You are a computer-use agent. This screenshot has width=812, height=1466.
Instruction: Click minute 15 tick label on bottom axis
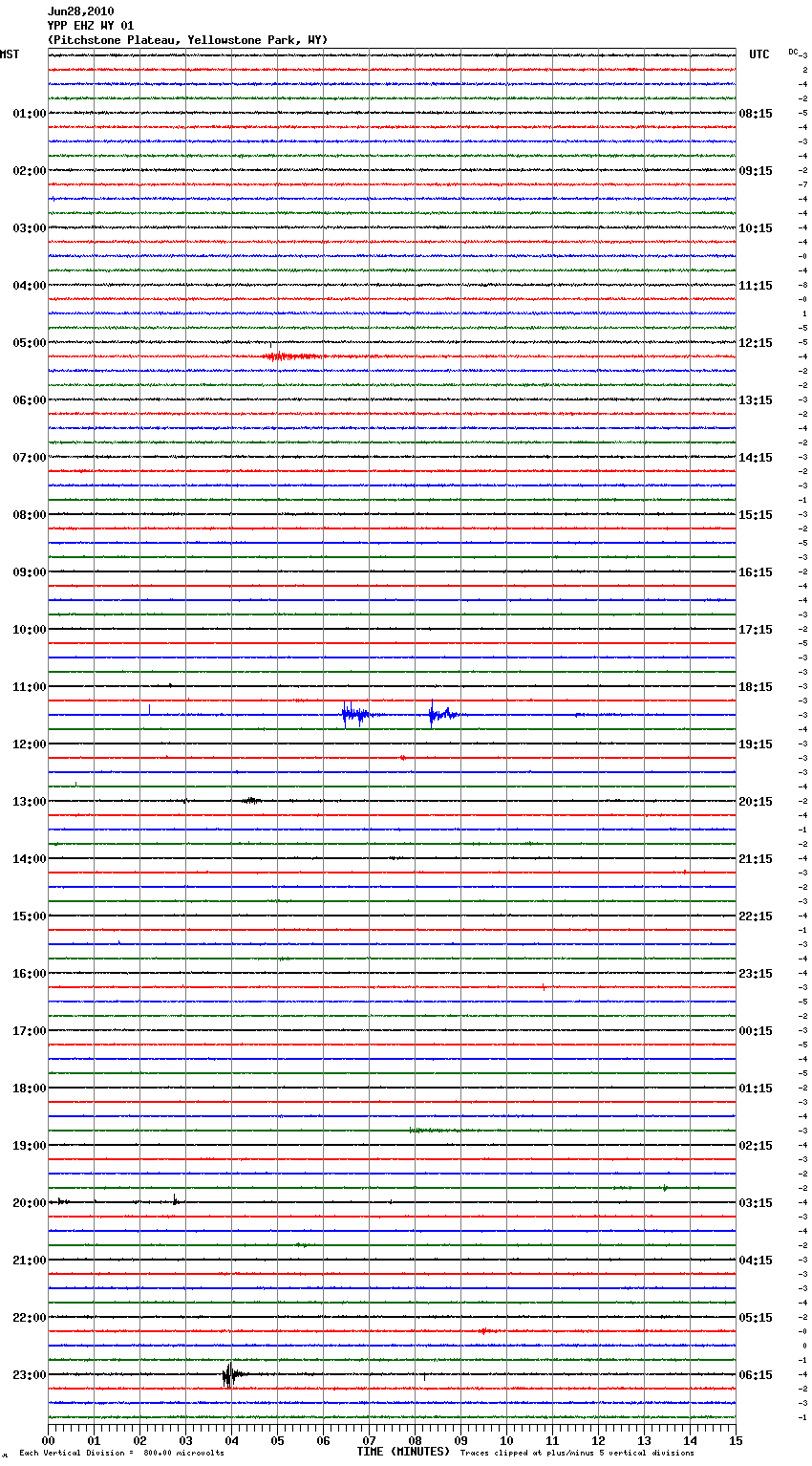point(736,1440)
